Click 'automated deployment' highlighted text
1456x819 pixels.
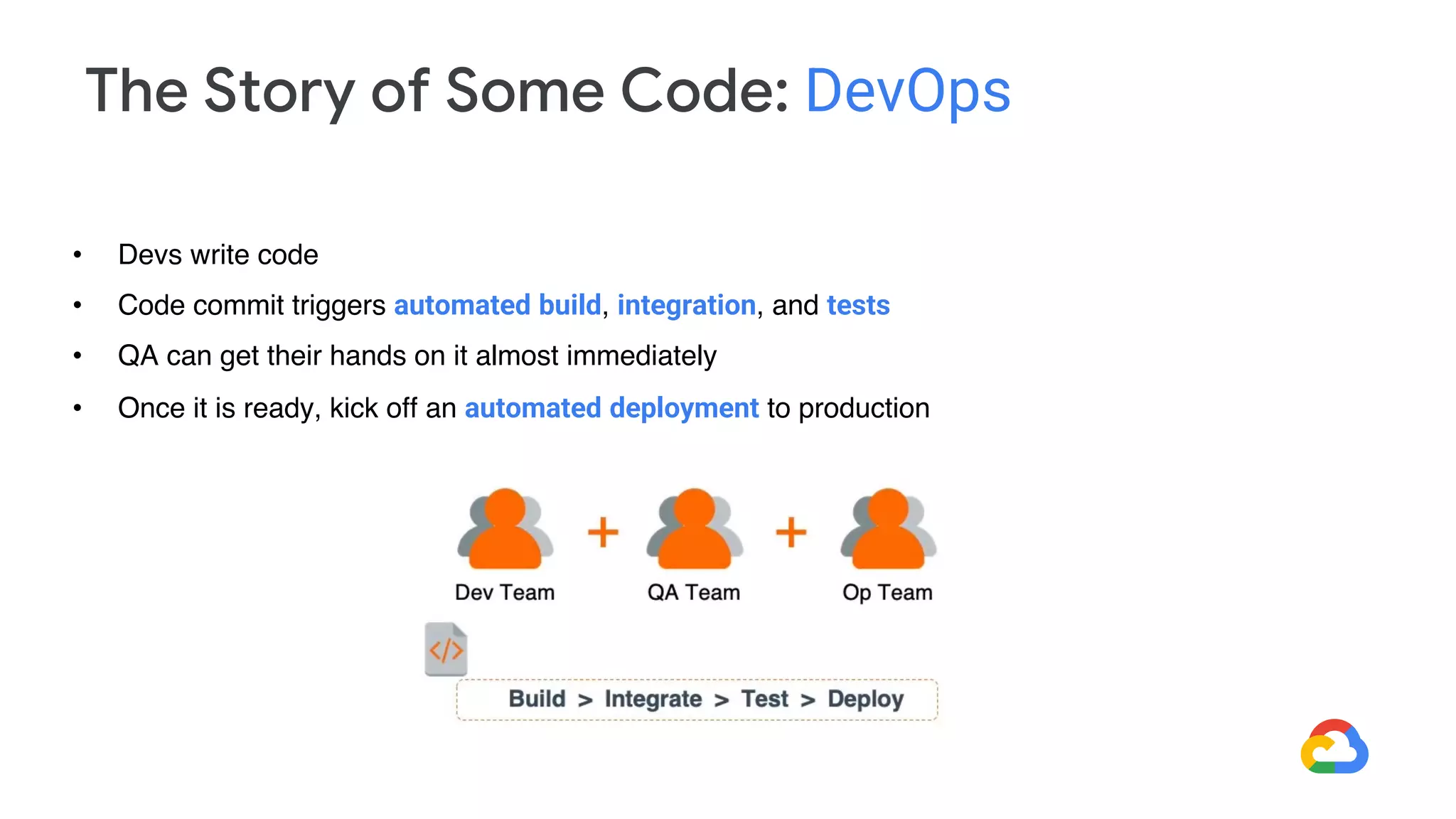click(611, 409)
